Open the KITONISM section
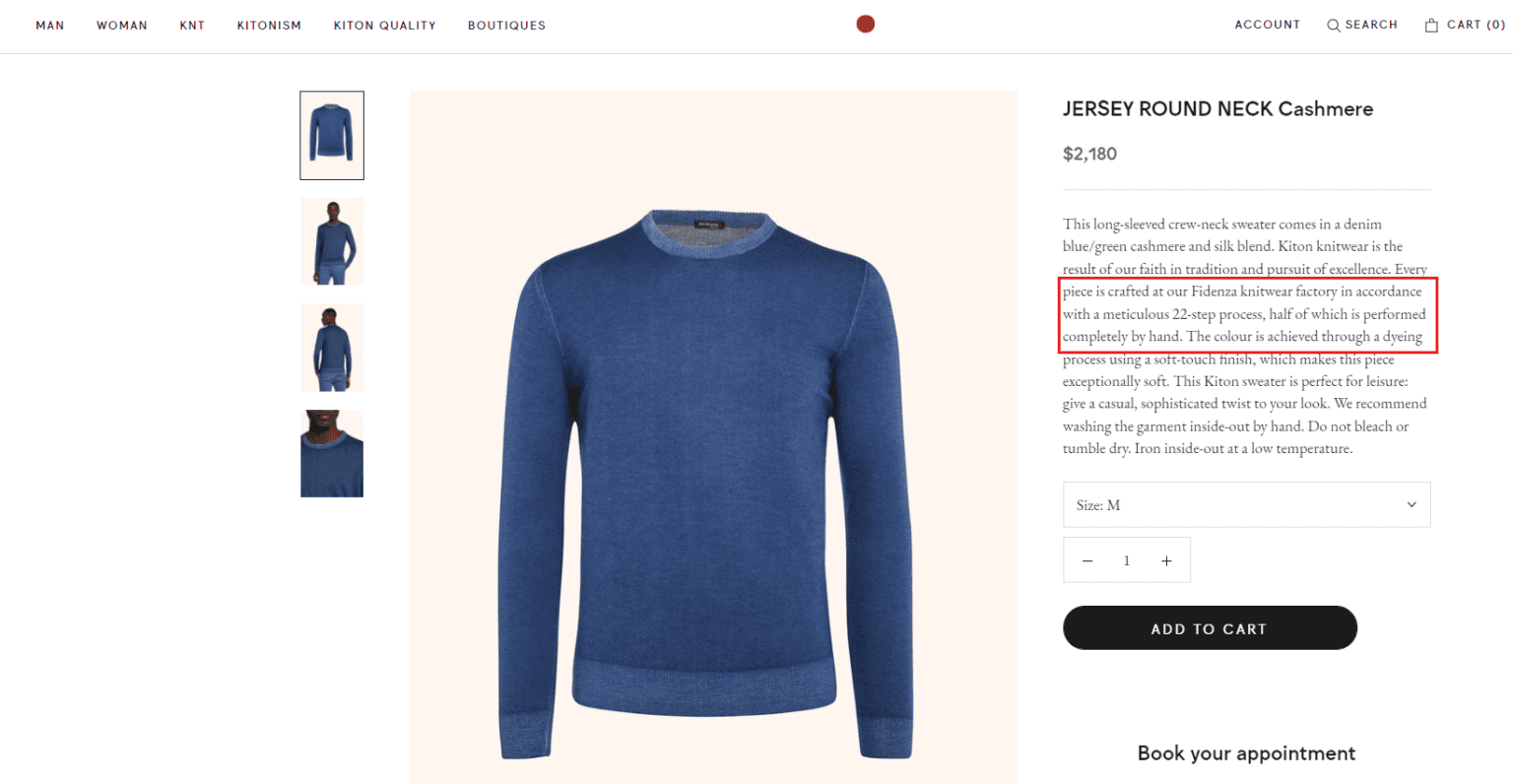Image resolution: width=1513 pixels, height=784 pixels. click(x=268, y=26)
